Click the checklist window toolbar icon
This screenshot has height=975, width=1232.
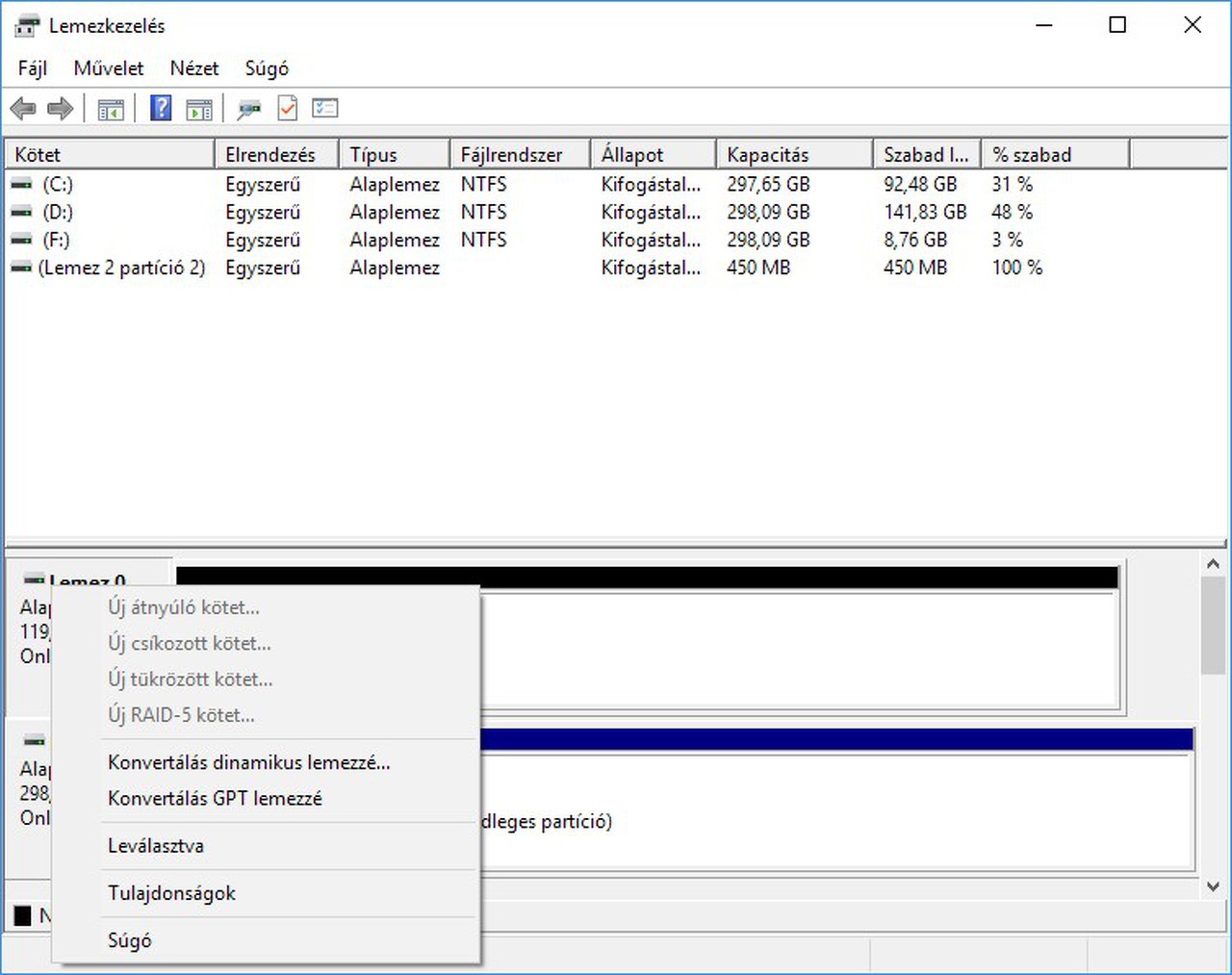[325, 108]
